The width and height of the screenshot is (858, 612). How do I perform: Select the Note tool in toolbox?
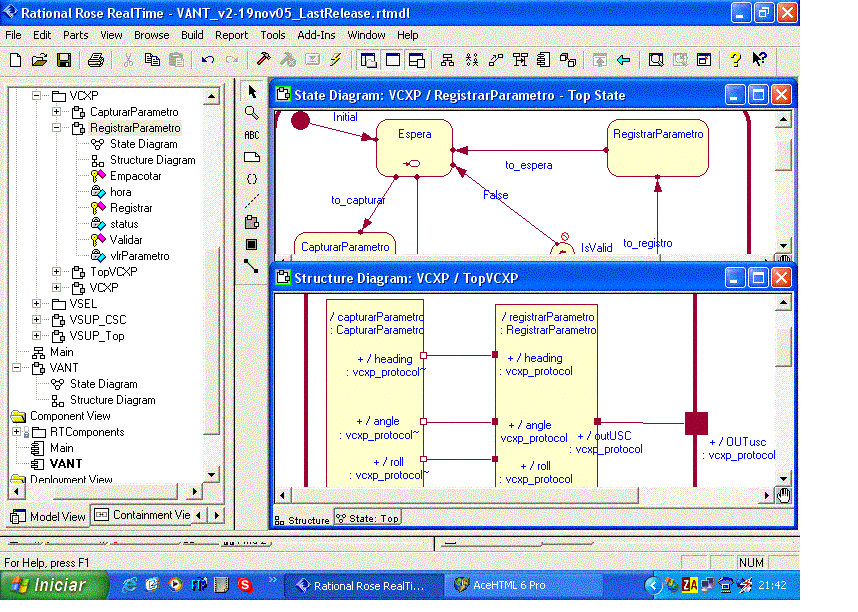point(252,157)
